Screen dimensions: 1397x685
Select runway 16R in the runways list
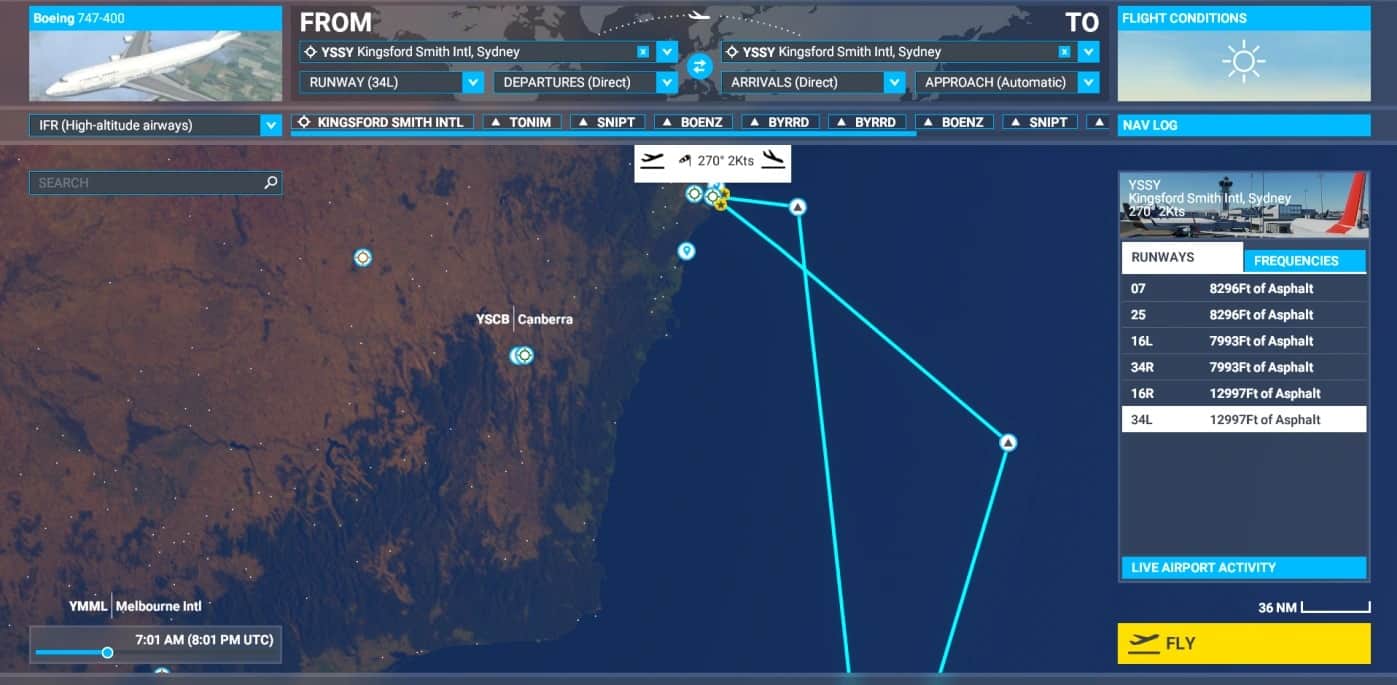[x=1243, y=393]
